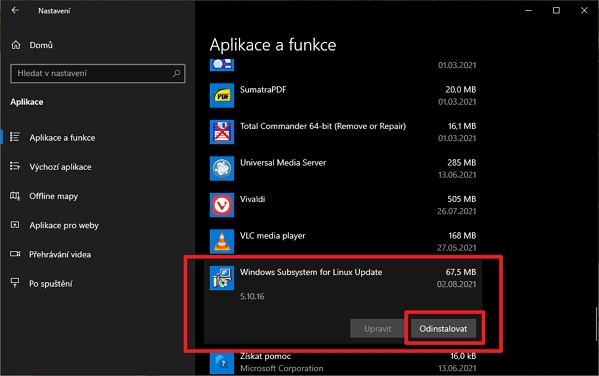Click the Aplikace pro weby icon
599x376 pixels.
pos(15,225)
